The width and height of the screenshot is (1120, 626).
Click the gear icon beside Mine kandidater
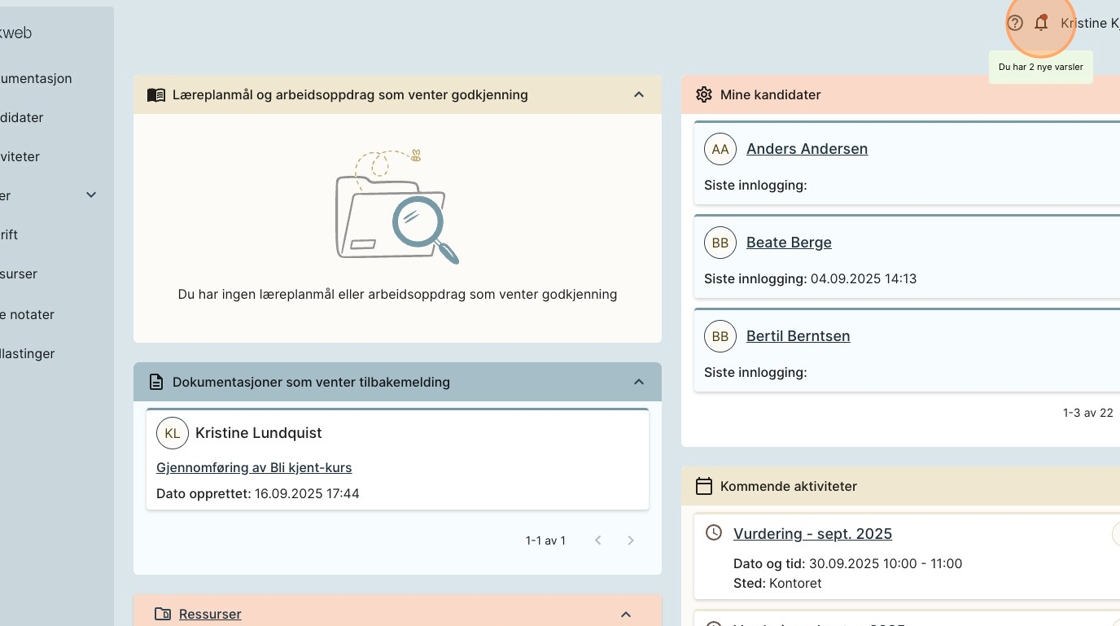704,95
